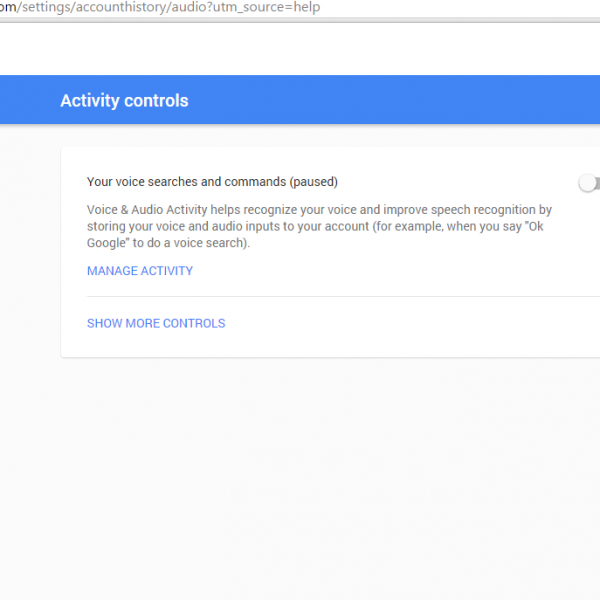Viewport: 600px width, 600px height.
Task: Enable the voice searches and commands toggle
Action: click(589, 183)
